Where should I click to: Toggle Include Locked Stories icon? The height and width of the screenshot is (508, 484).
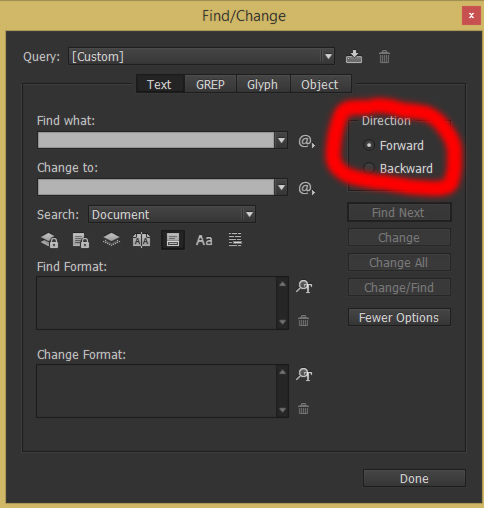point(80,240)
